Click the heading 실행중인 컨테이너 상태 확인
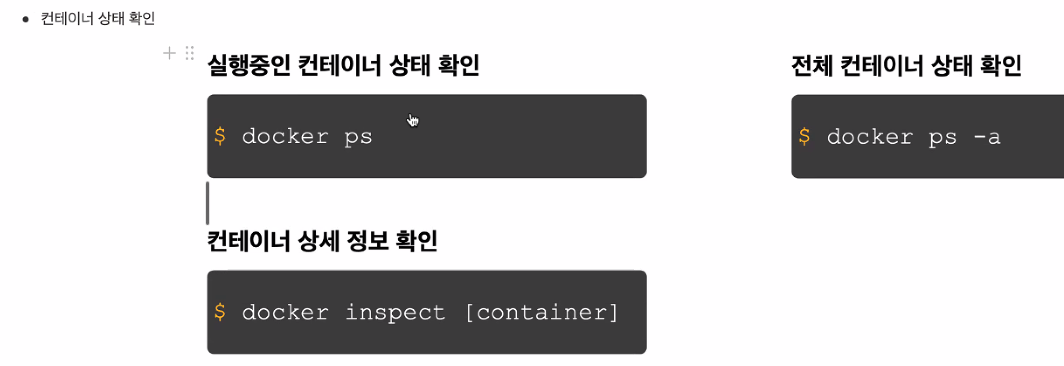Image resolution: width=1064 pixels, height=366 pixels. tap(343, 66)
